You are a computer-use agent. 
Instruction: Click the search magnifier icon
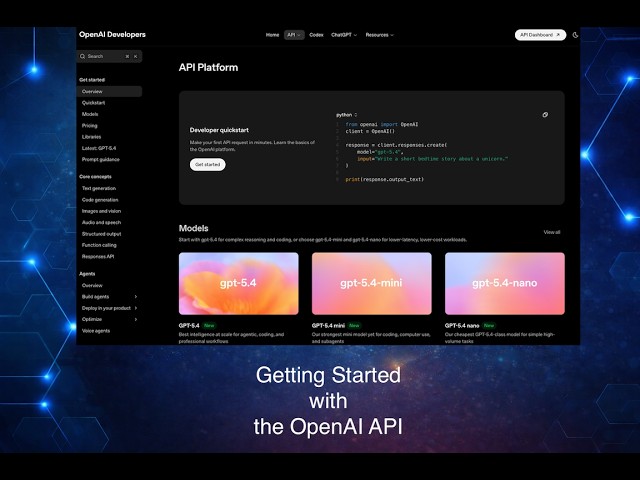tap(82, 56)
